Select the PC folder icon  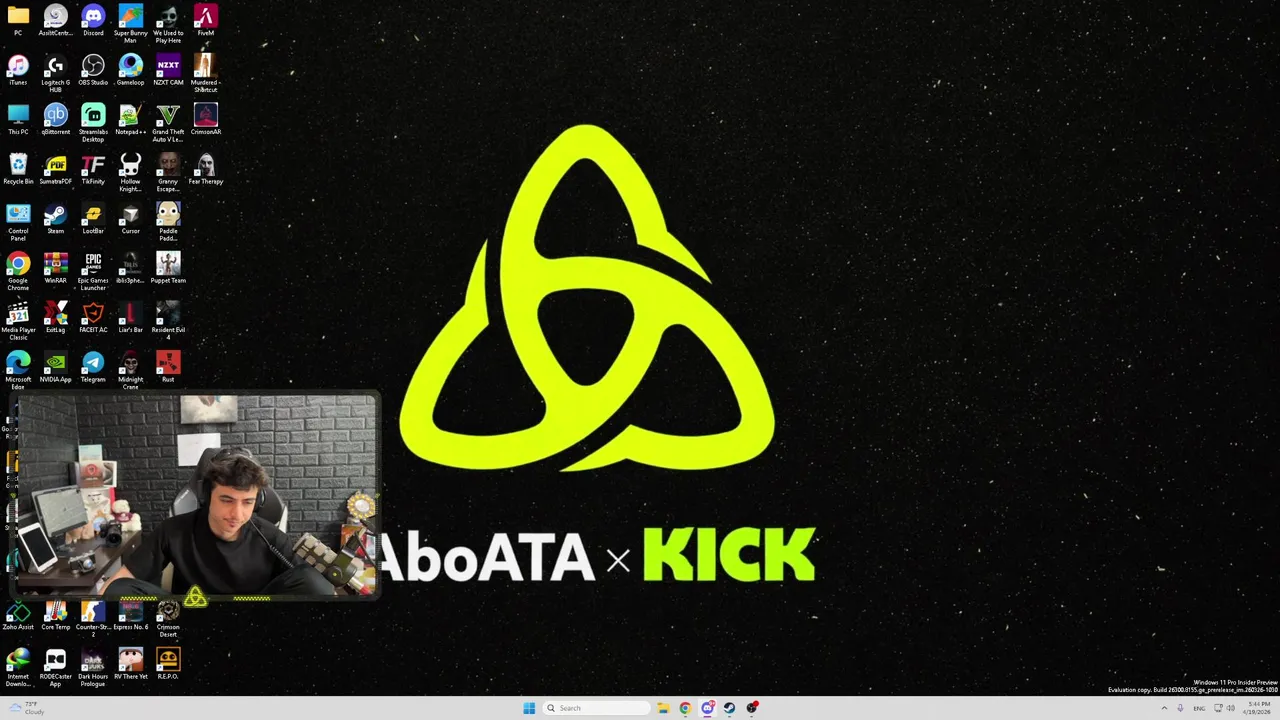pos(18,21)
